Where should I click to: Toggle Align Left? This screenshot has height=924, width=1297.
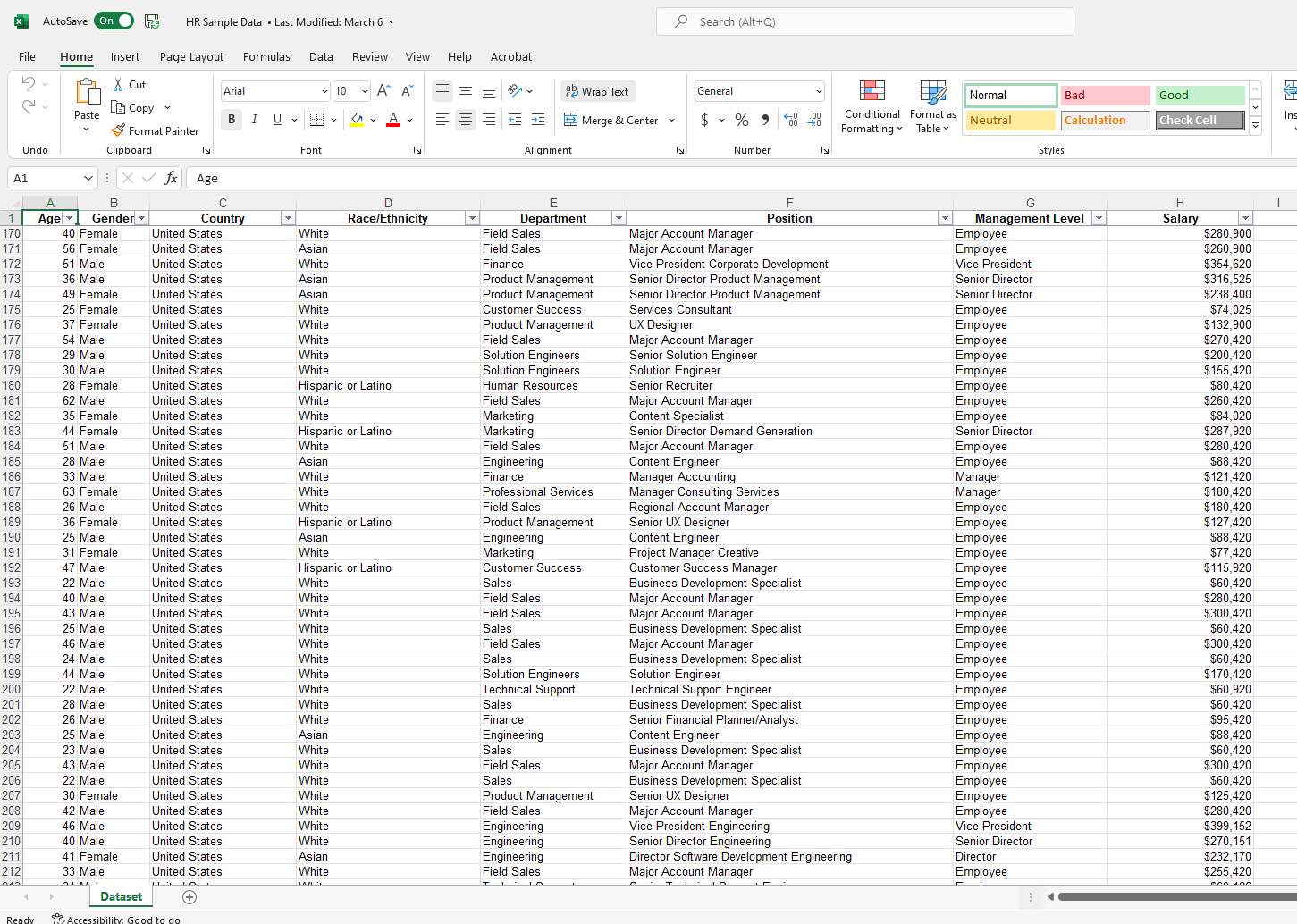pos(442,120)
